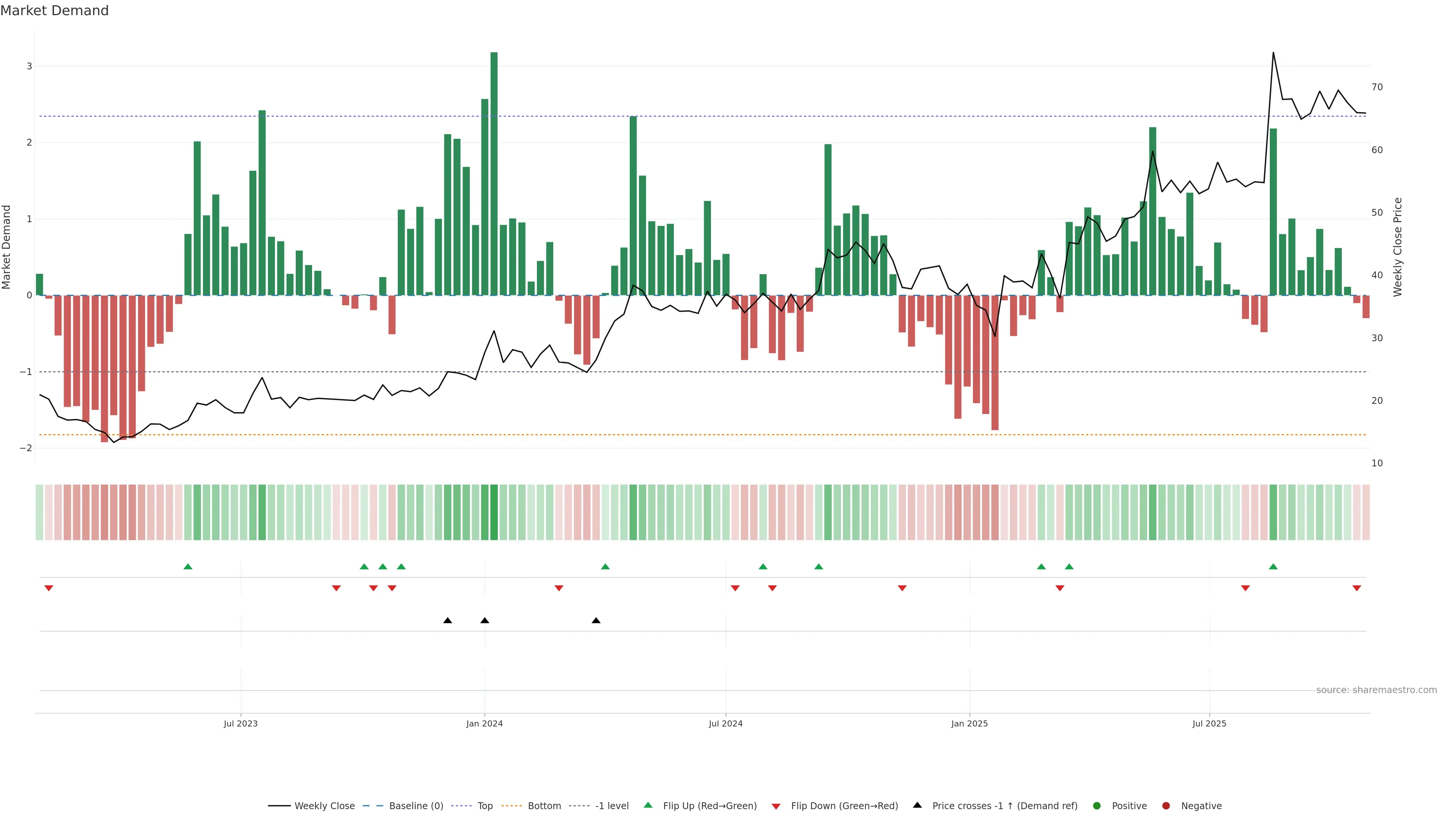Click the latest green Flip Up marker
The image size is (1456, 819).
tap(1273, 566)
